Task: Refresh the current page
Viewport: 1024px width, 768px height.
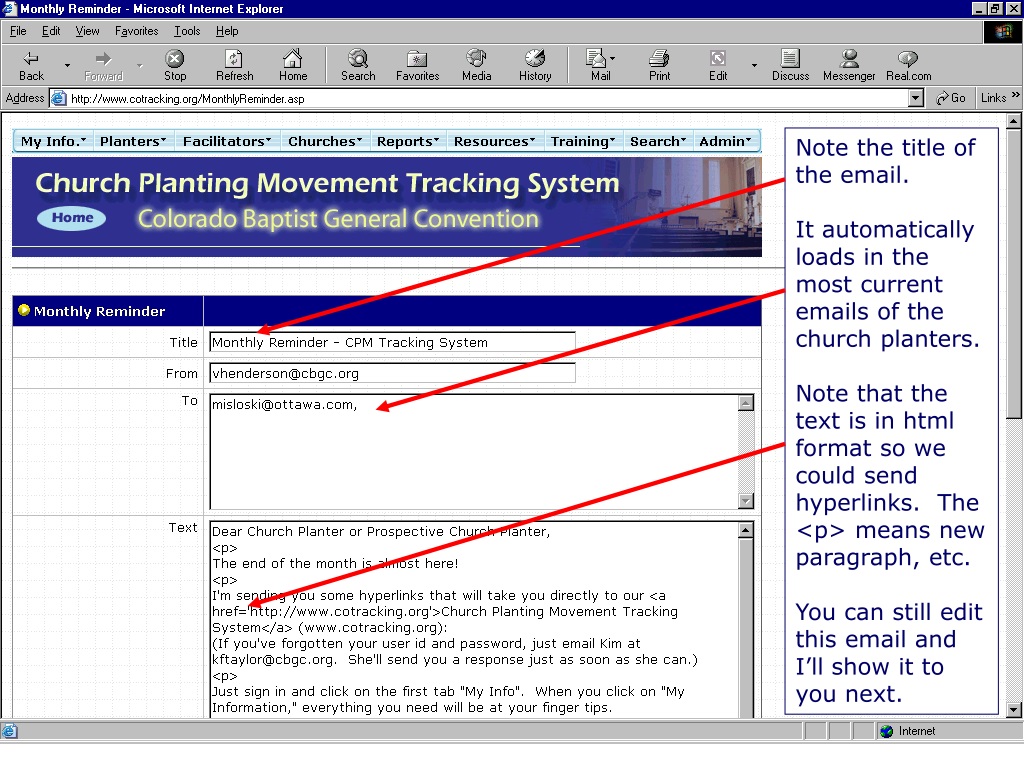Action: point(234,65)
